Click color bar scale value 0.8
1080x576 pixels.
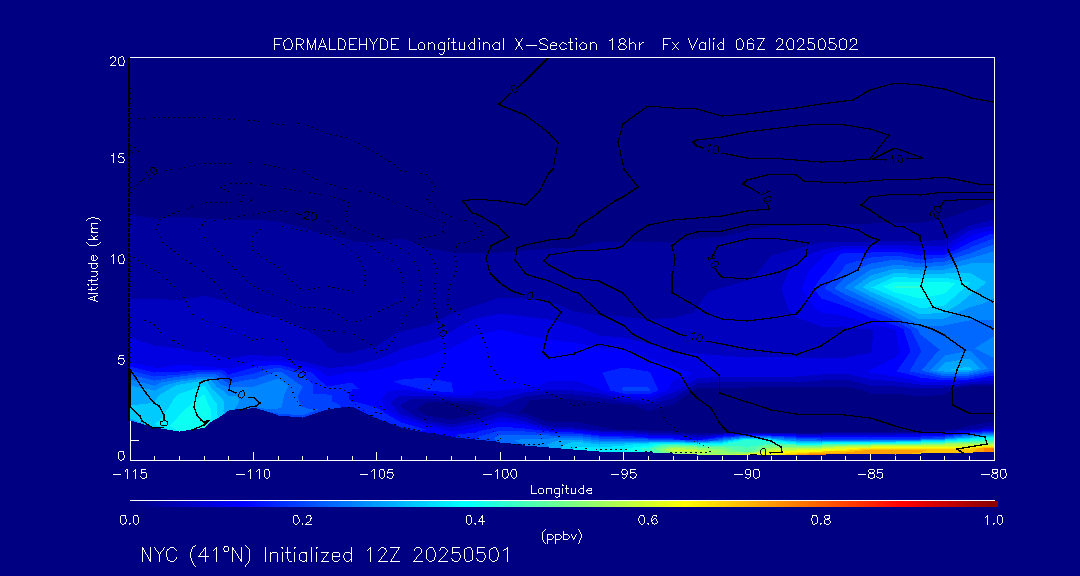pos(821,520)
